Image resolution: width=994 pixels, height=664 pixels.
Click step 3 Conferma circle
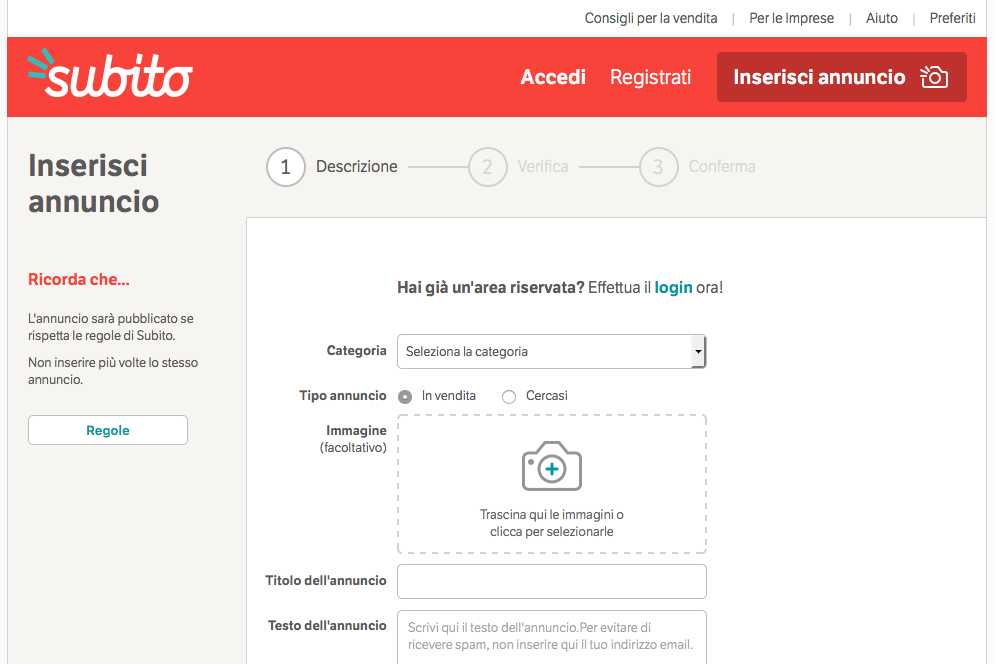(658, 167)
